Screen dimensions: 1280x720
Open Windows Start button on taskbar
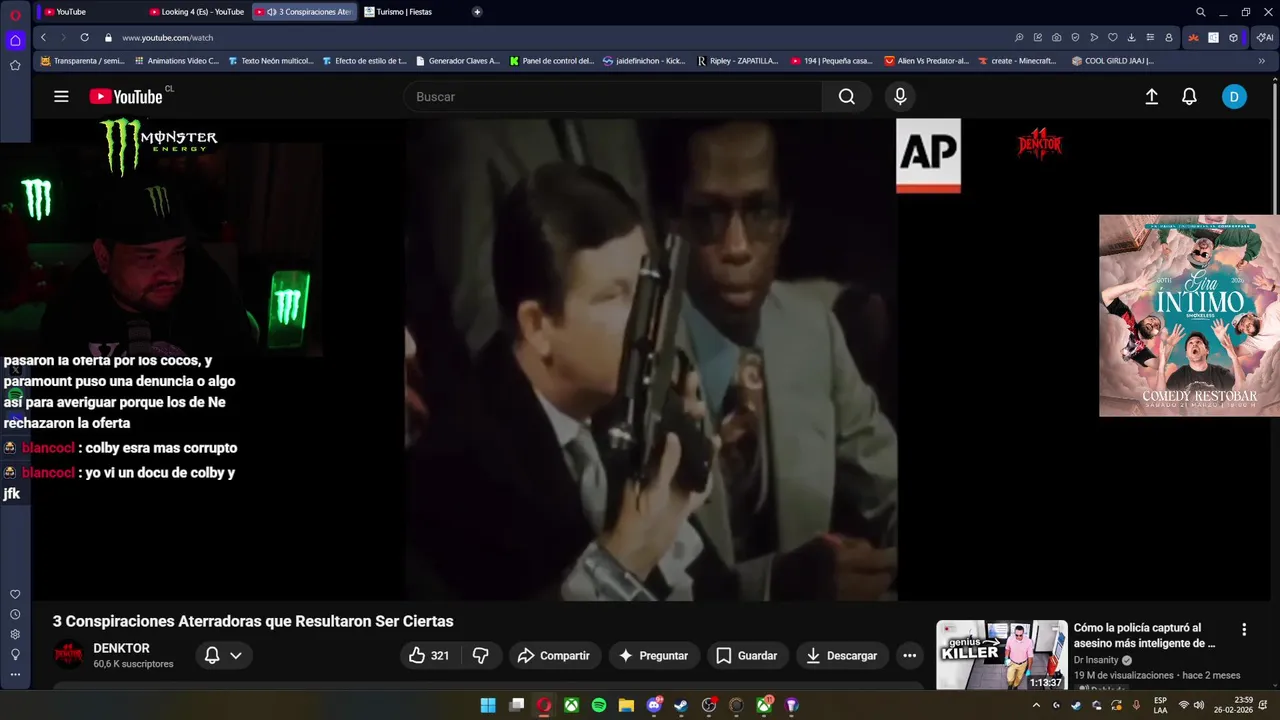488,705
